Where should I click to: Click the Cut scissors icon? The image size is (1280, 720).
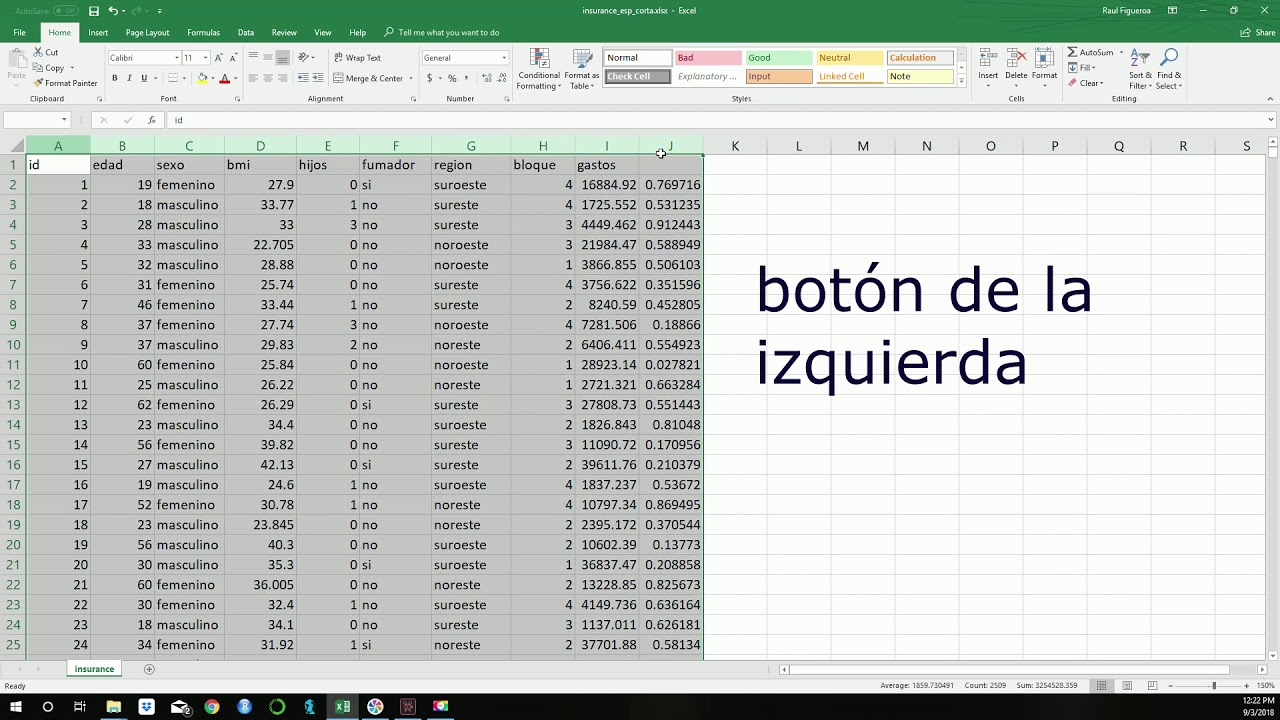click(x=38, y=52)
